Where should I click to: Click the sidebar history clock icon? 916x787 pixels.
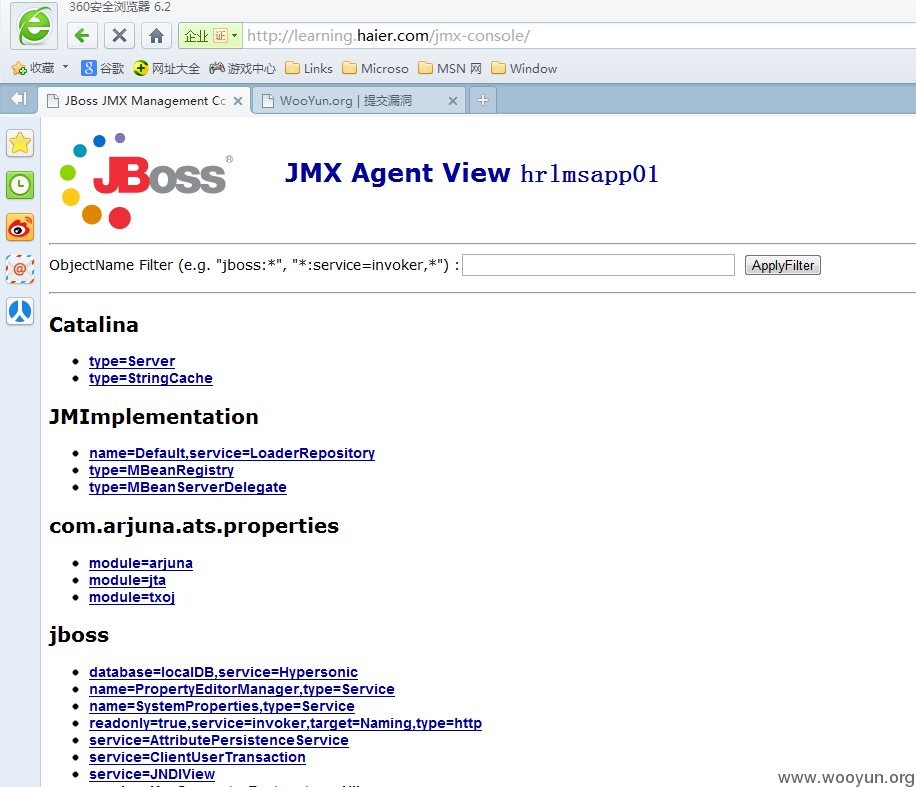pos(20,185)
